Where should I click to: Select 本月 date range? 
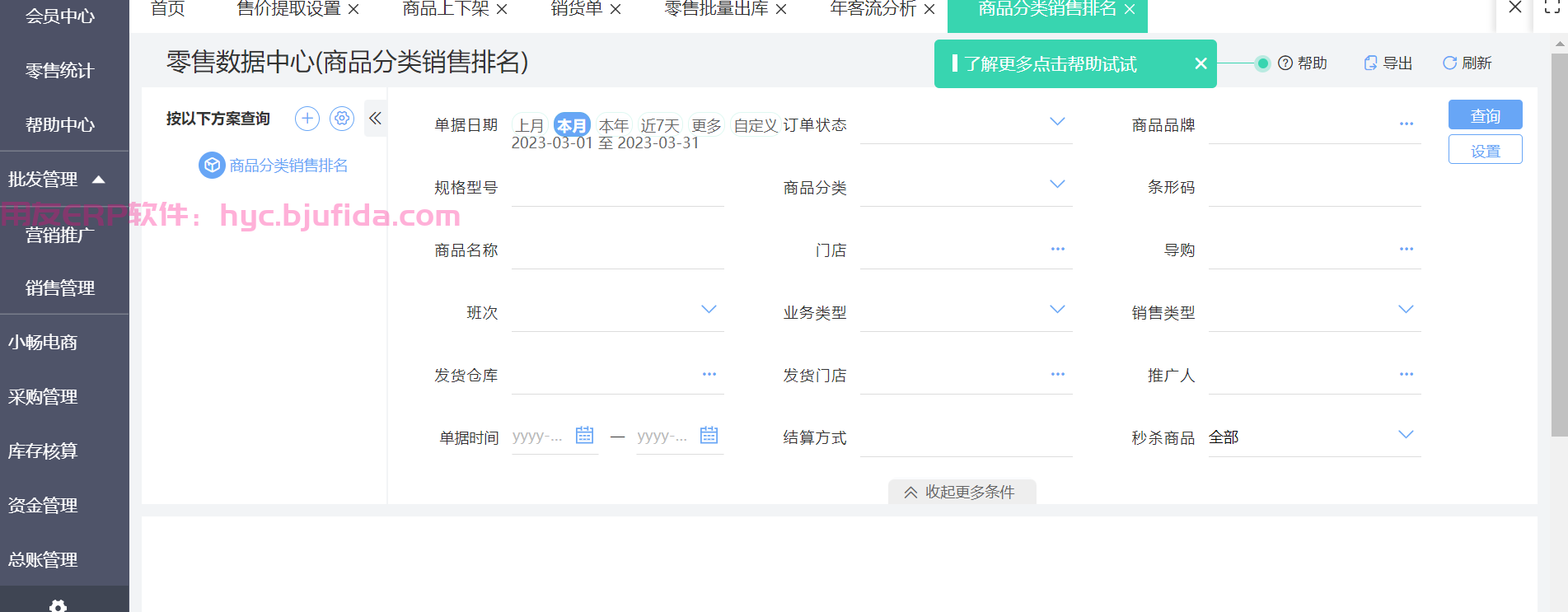point(571,125)
